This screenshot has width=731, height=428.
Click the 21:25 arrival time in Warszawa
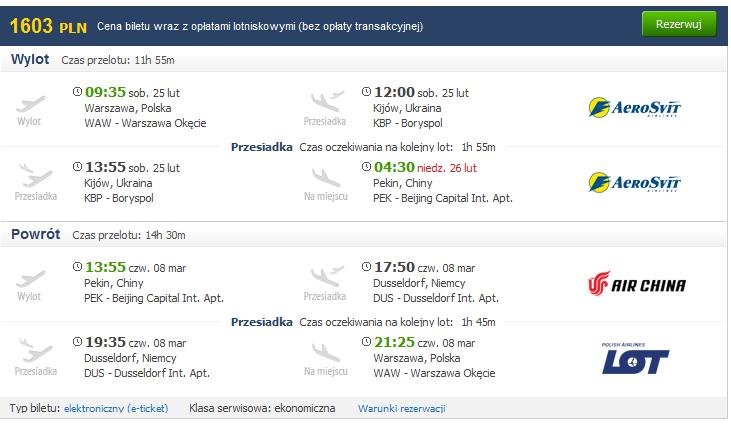pyautogui.click(x=394, y=342)
